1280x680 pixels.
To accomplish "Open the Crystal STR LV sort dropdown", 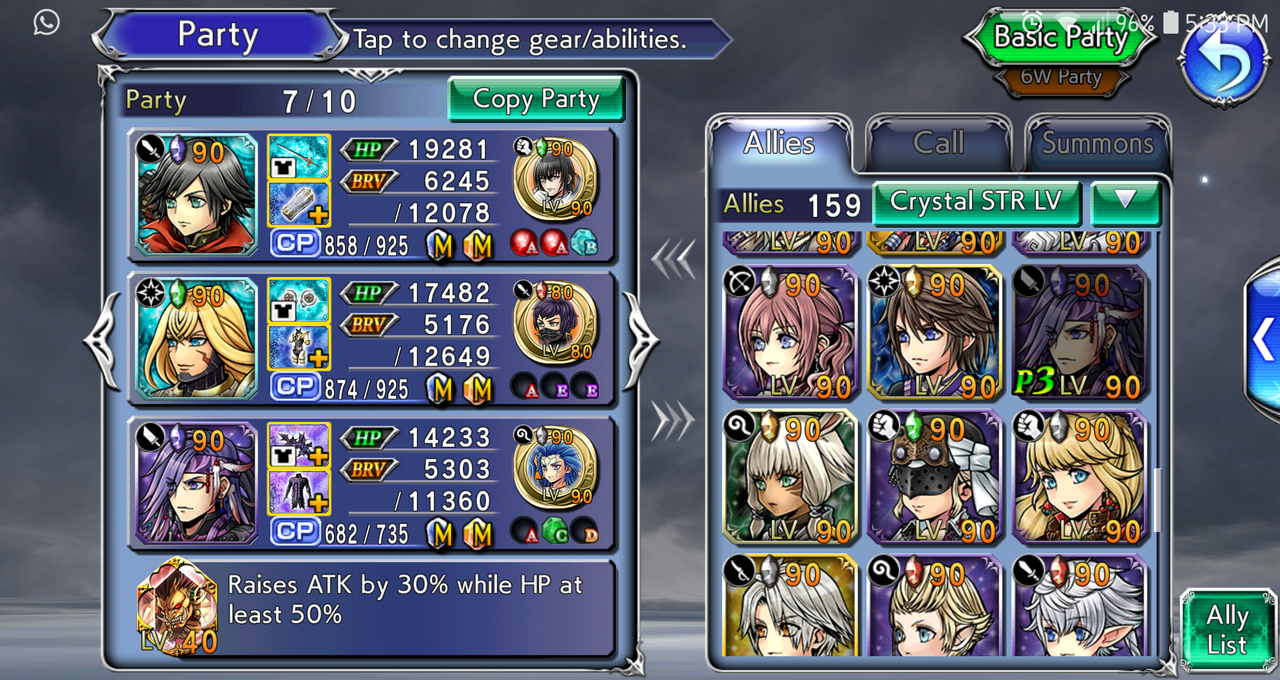I will (975, 203).
